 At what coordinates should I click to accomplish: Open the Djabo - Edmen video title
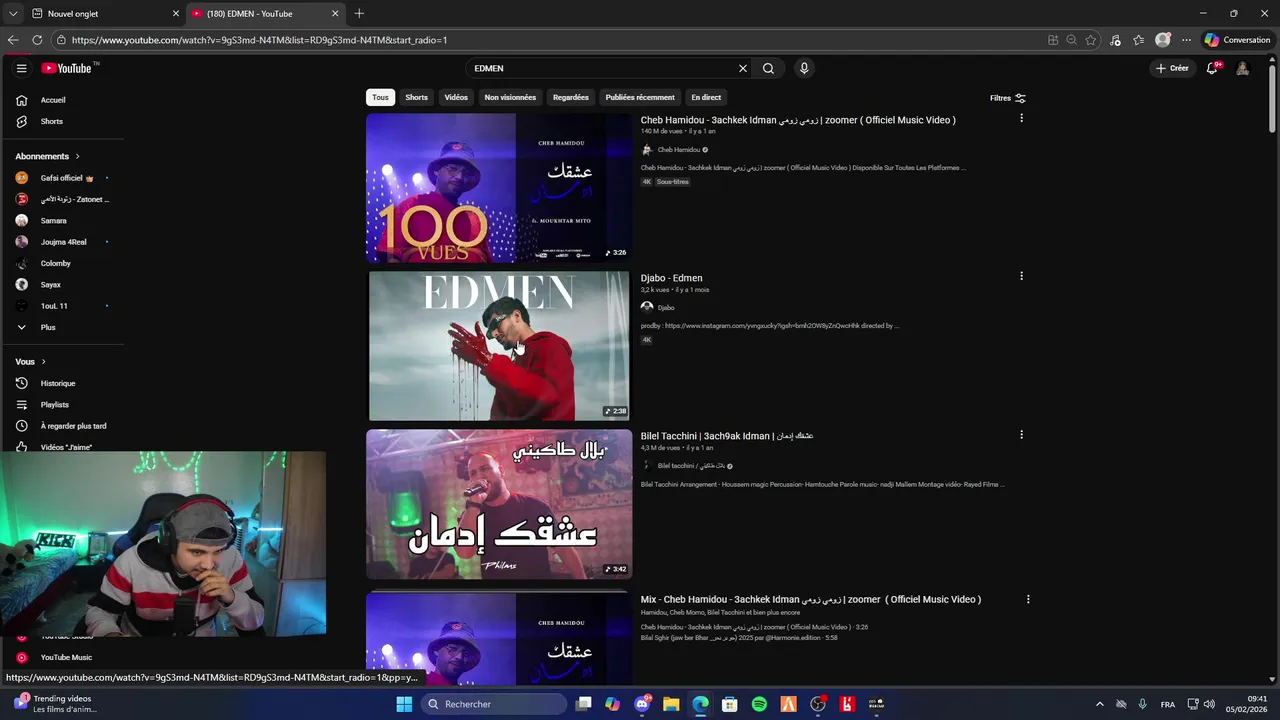(x=672, y=278)
